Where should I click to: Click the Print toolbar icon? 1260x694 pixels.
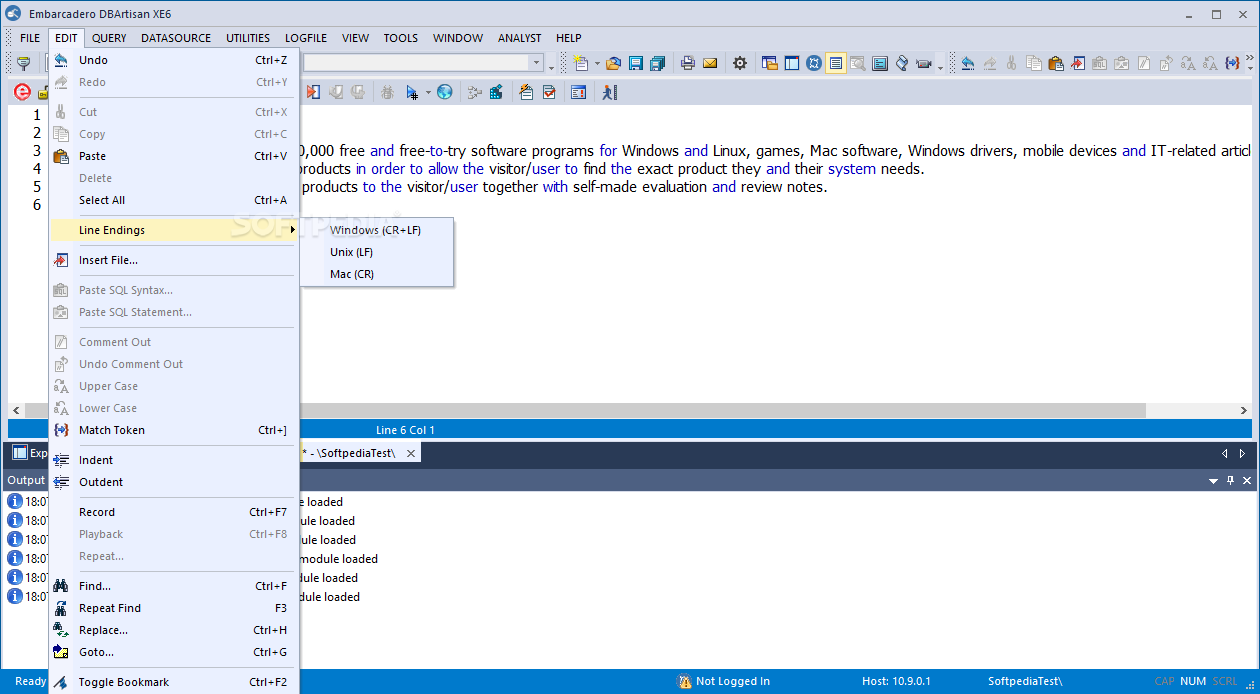coord(688,63)
